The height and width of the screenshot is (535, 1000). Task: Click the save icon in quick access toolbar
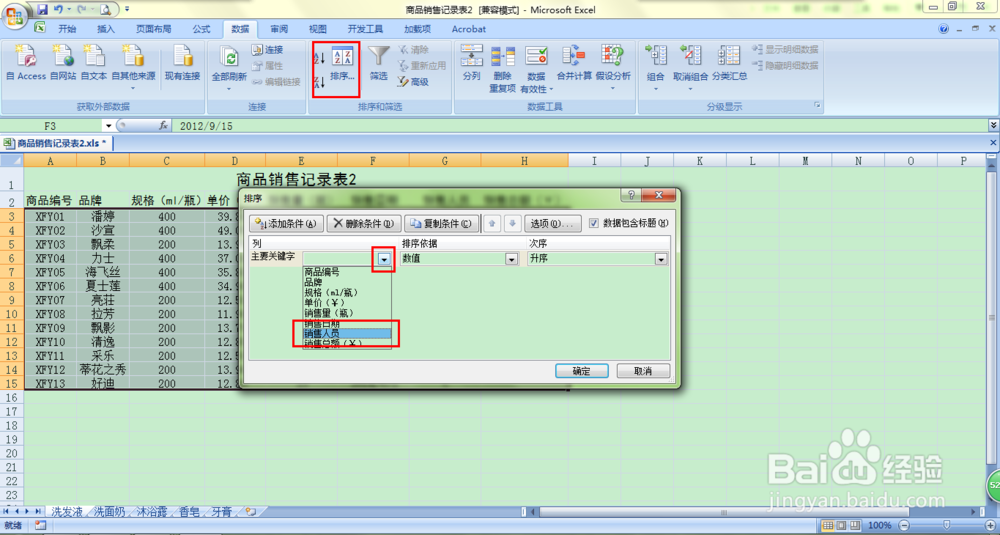click(x=43, y=10)
